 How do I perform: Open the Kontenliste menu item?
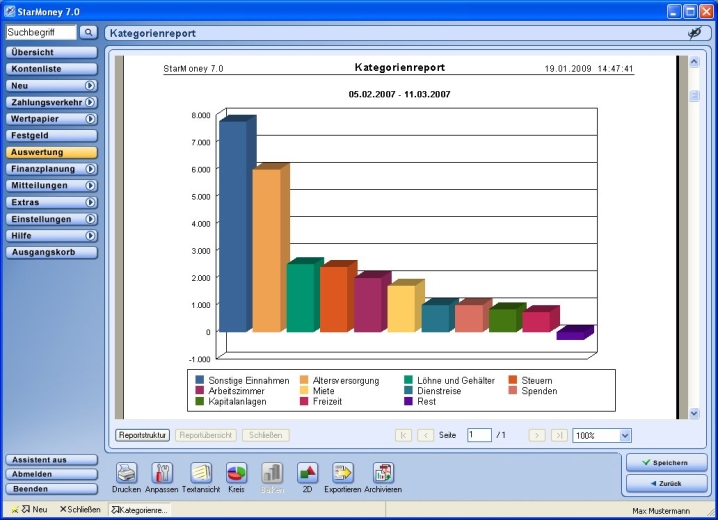click(51, 68)
